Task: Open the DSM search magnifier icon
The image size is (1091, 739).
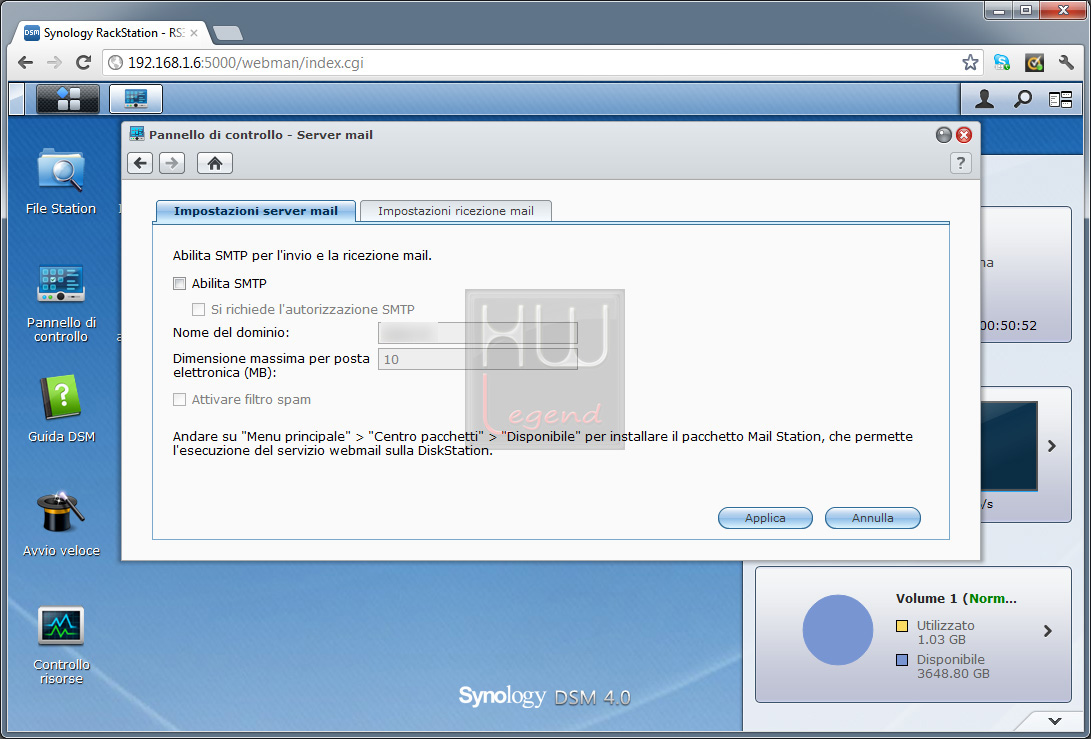Action: pos(1022,100)
